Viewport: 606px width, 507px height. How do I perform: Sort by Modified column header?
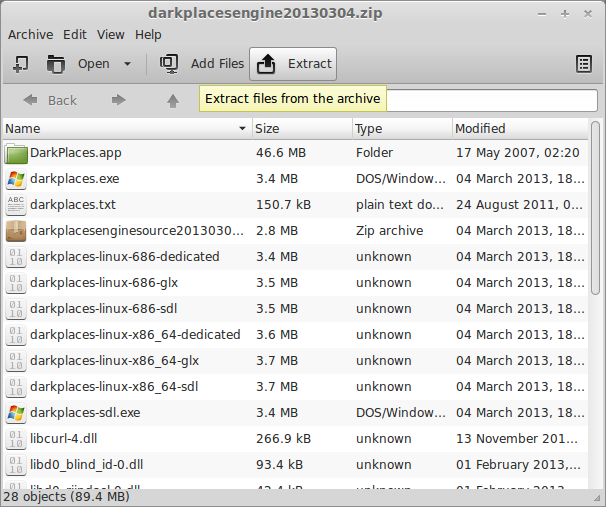click(520, 129)
